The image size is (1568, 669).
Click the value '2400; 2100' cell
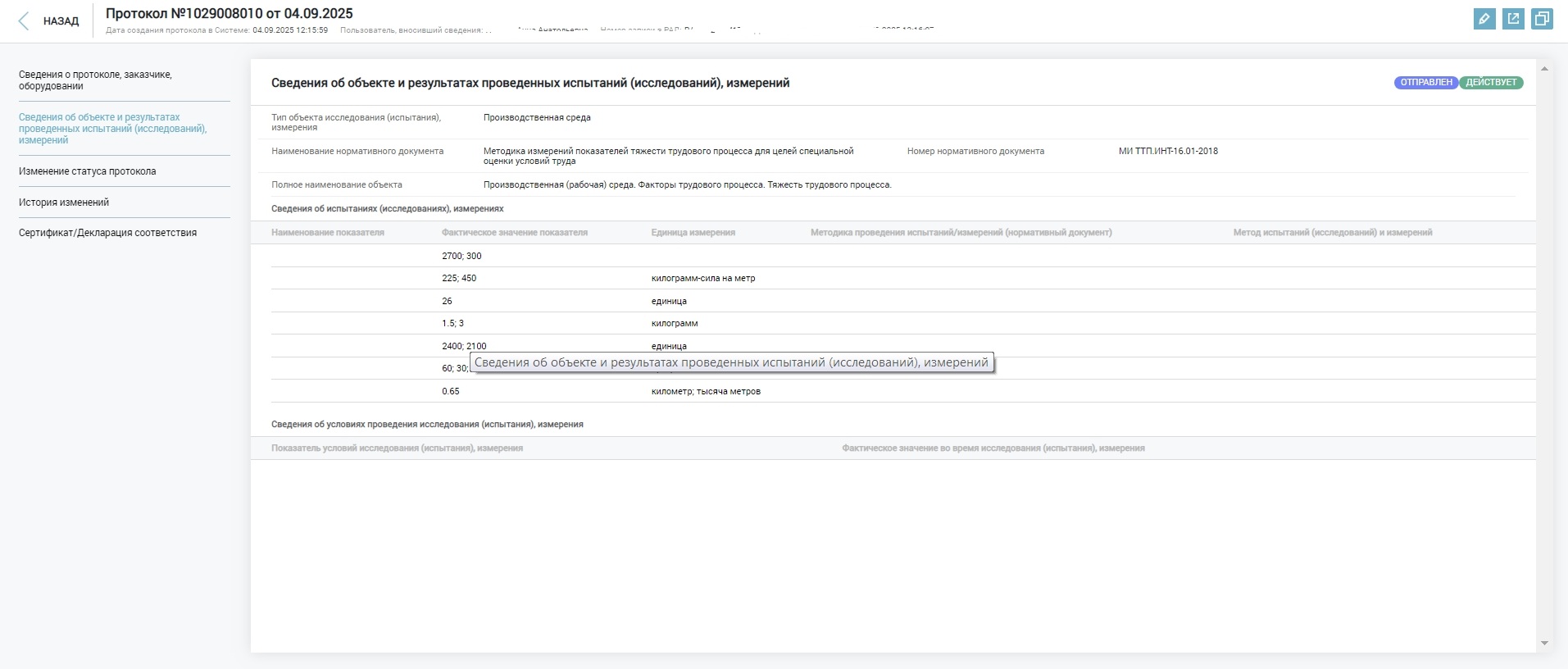coord(464,346)
